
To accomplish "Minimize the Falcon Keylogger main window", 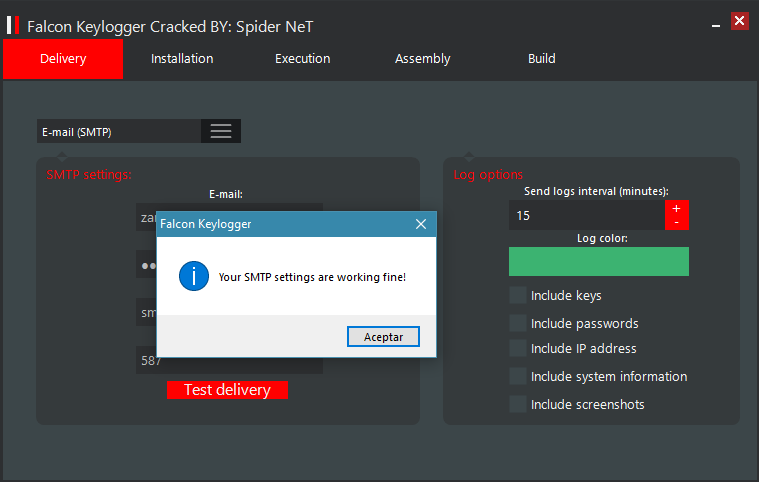I will pyautogui.click(x=716, y=26).
